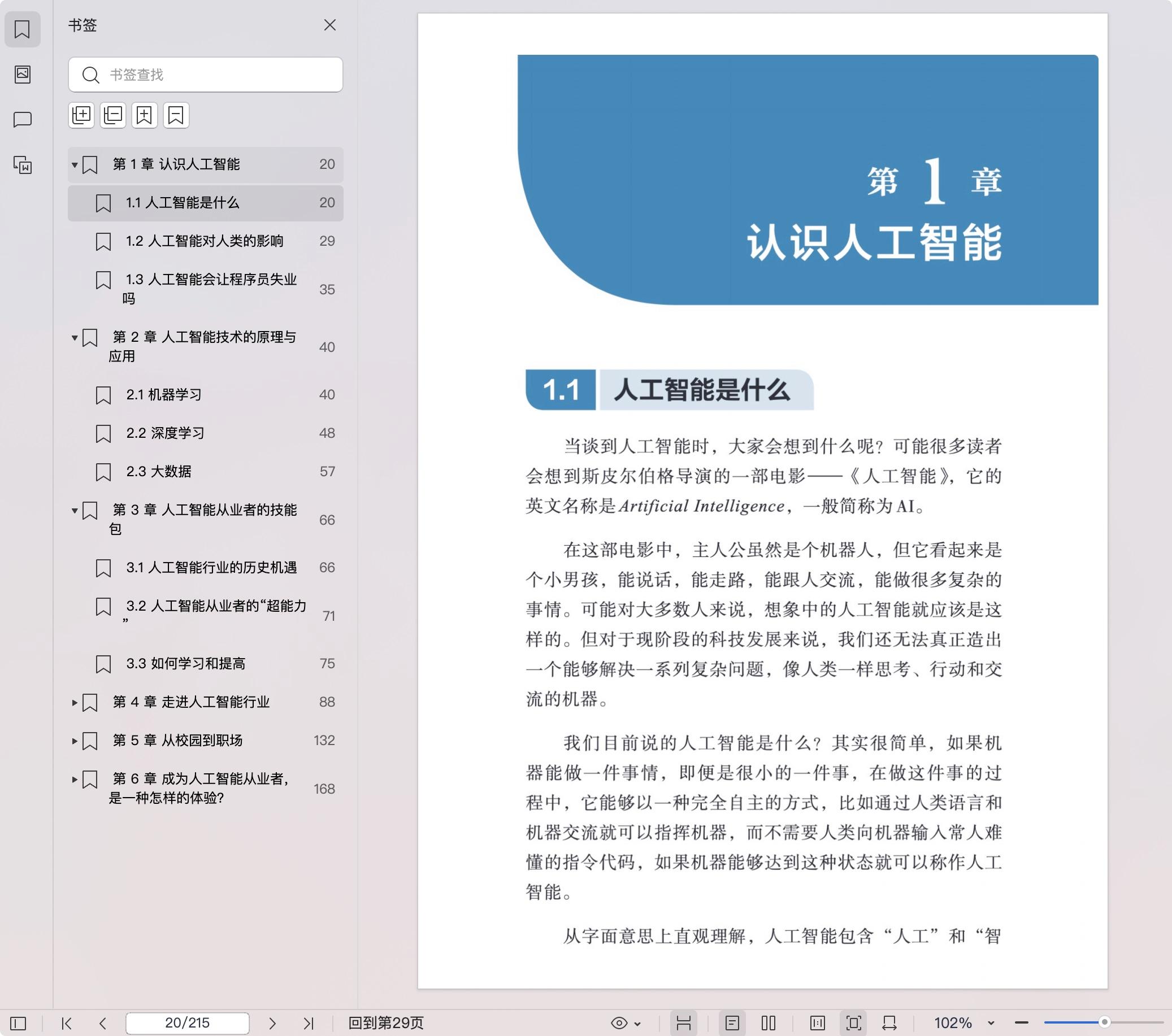
Task: Select bookmark 3.2 人工智能从业者的超能力
Action: coord(205,615)
